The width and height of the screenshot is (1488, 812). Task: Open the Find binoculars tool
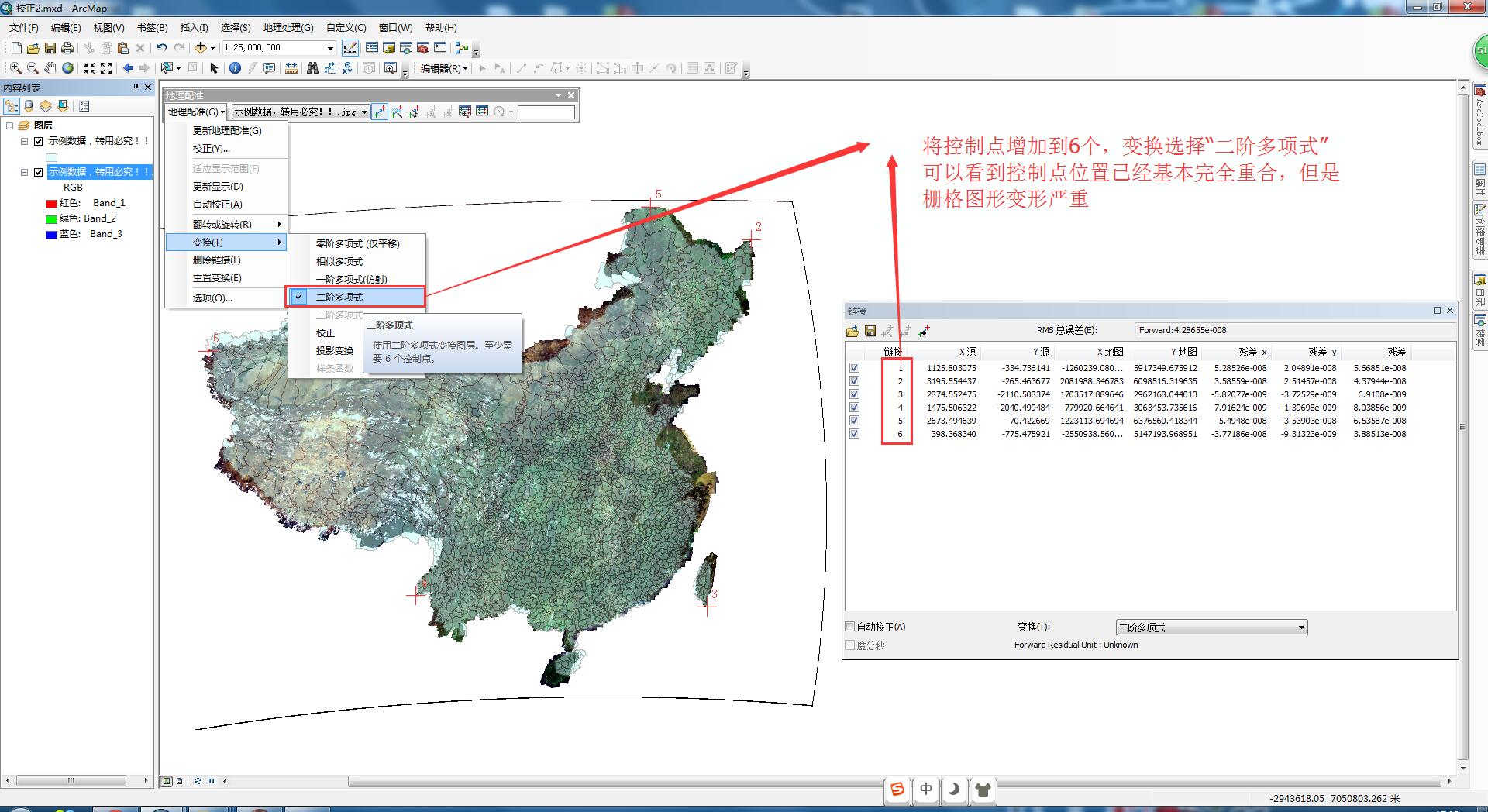(312, 68)
